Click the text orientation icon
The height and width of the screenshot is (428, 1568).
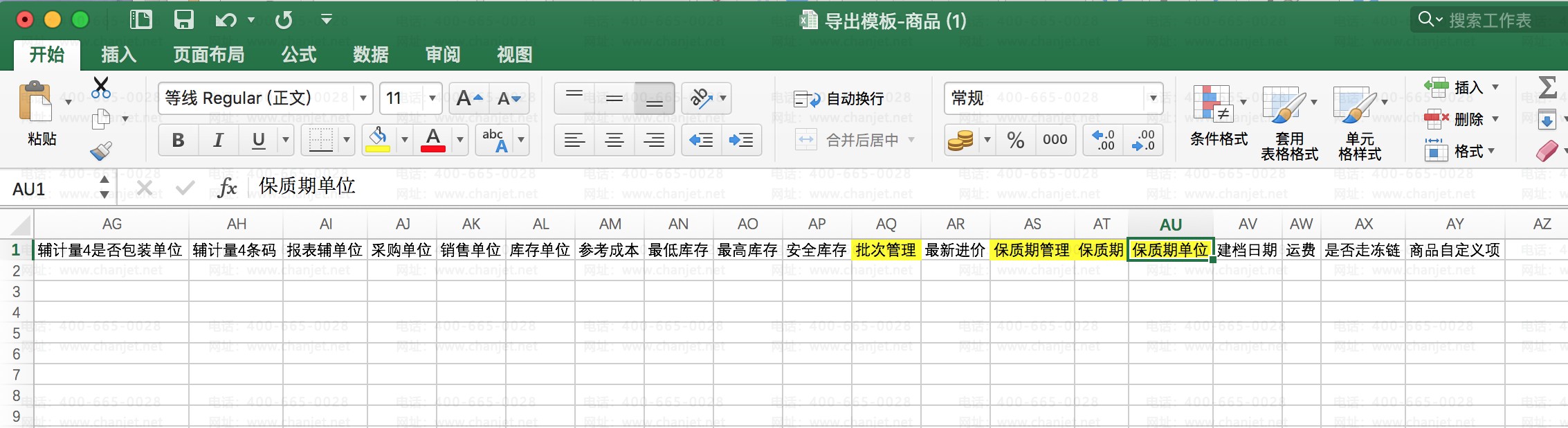pos(702,98)
